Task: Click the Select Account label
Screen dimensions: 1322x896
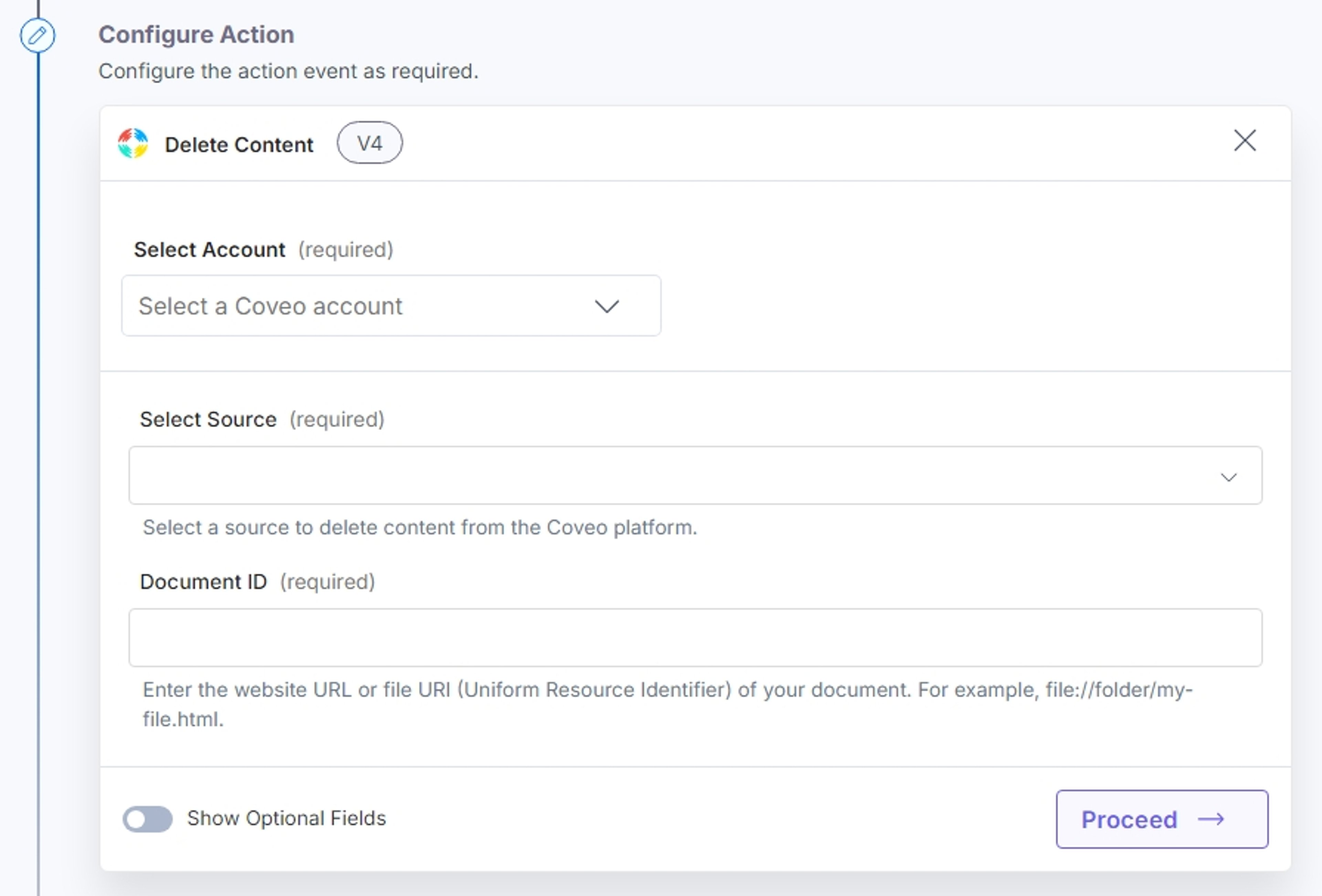Action: click(x=209, y=249)
